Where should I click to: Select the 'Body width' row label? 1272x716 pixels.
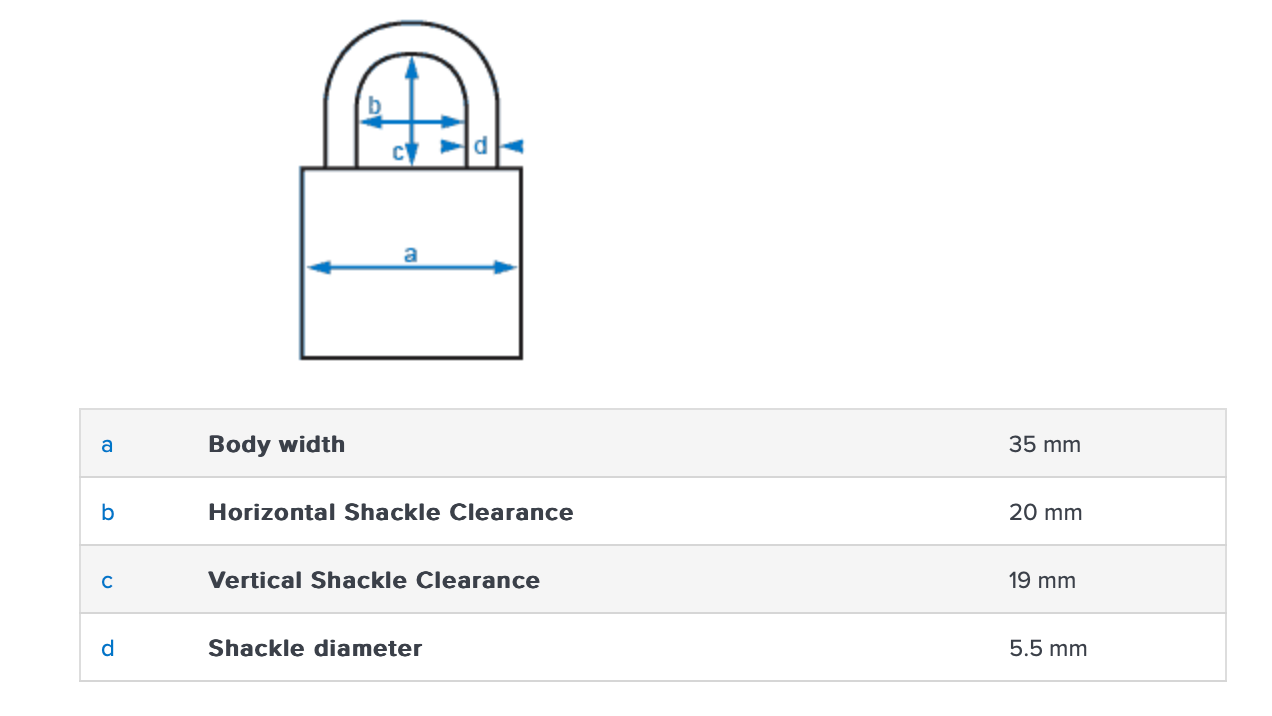coord(276,444)
